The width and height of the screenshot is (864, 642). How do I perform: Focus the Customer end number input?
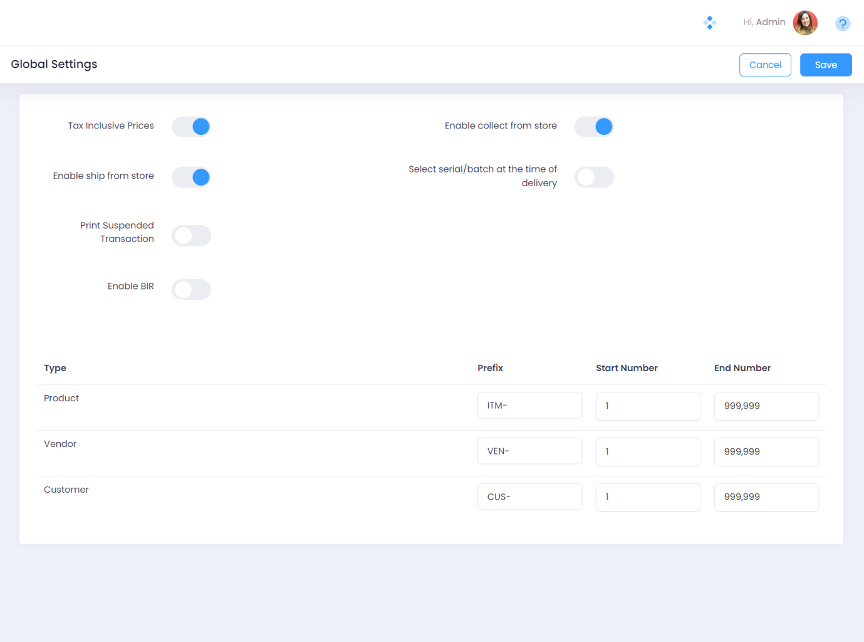tap(766, 498)
